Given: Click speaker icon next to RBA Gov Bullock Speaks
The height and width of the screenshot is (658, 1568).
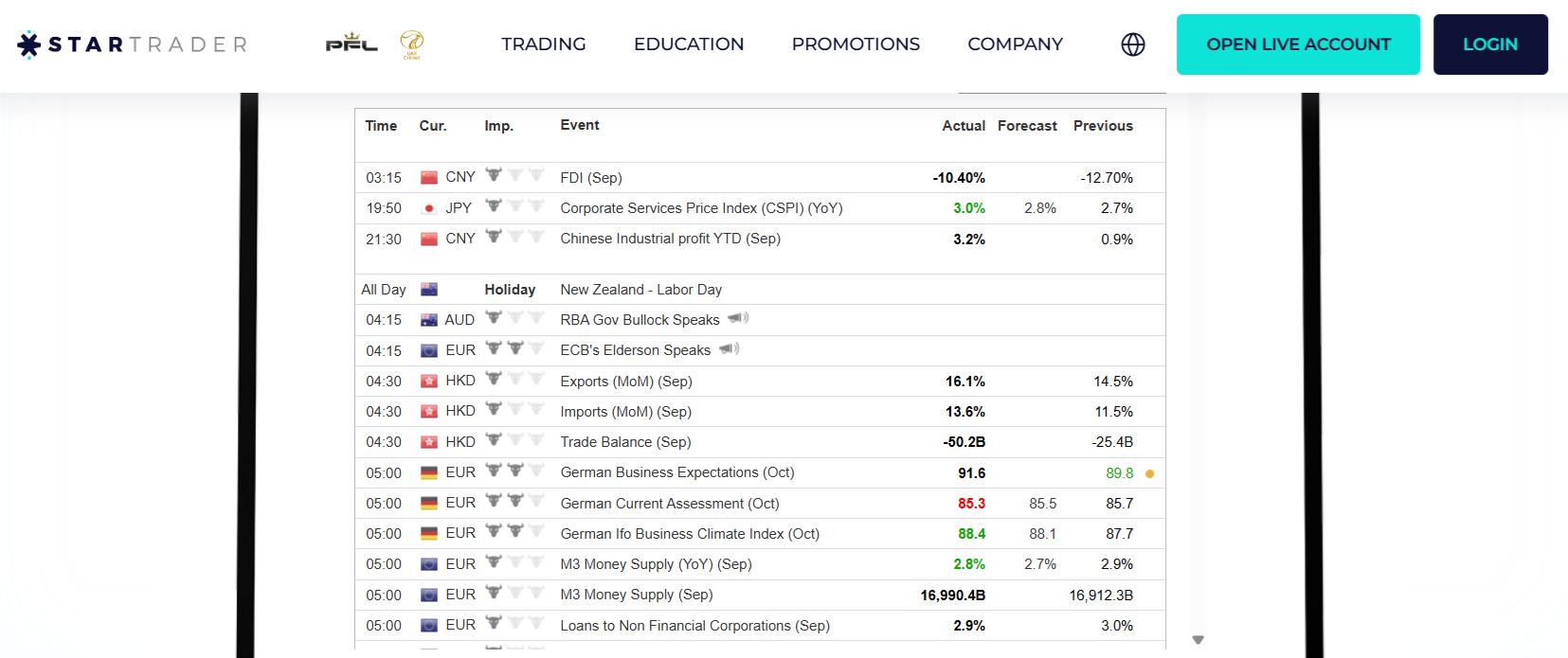Looking at the screenshot, I should coord(738,318).
